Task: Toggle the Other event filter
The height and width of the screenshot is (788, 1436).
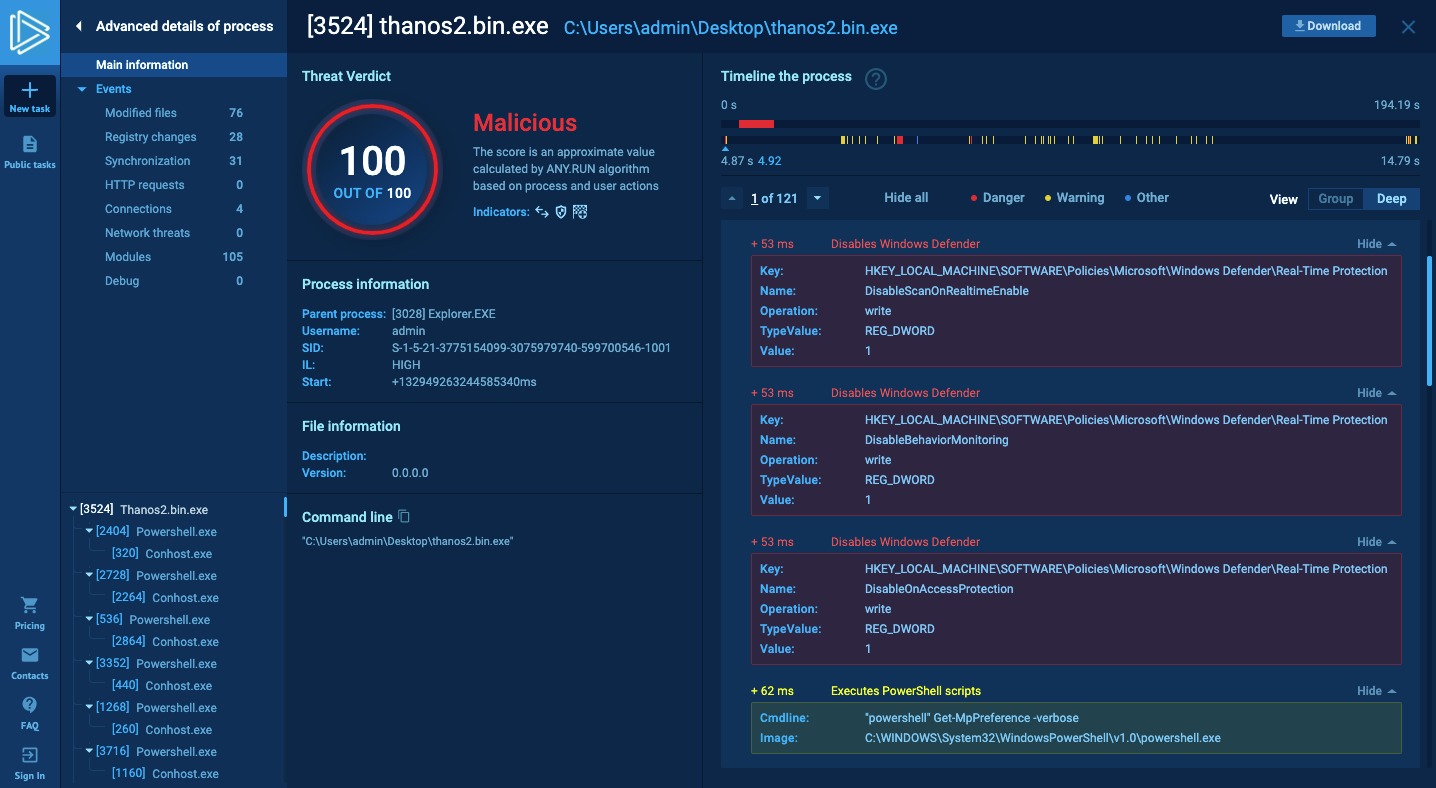Action: (1147, 198)
